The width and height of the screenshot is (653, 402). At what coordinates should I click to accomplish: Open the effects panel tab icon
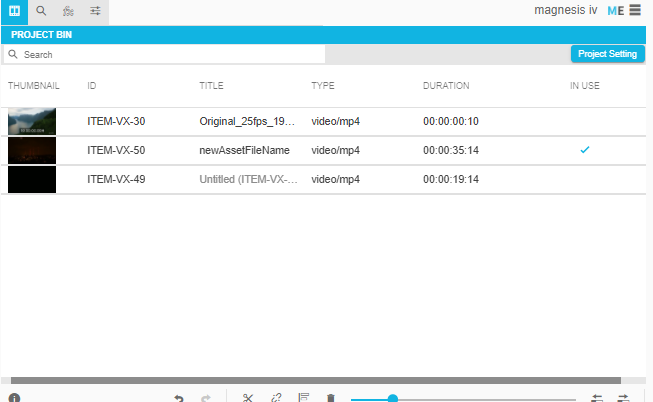click(68, 11)
